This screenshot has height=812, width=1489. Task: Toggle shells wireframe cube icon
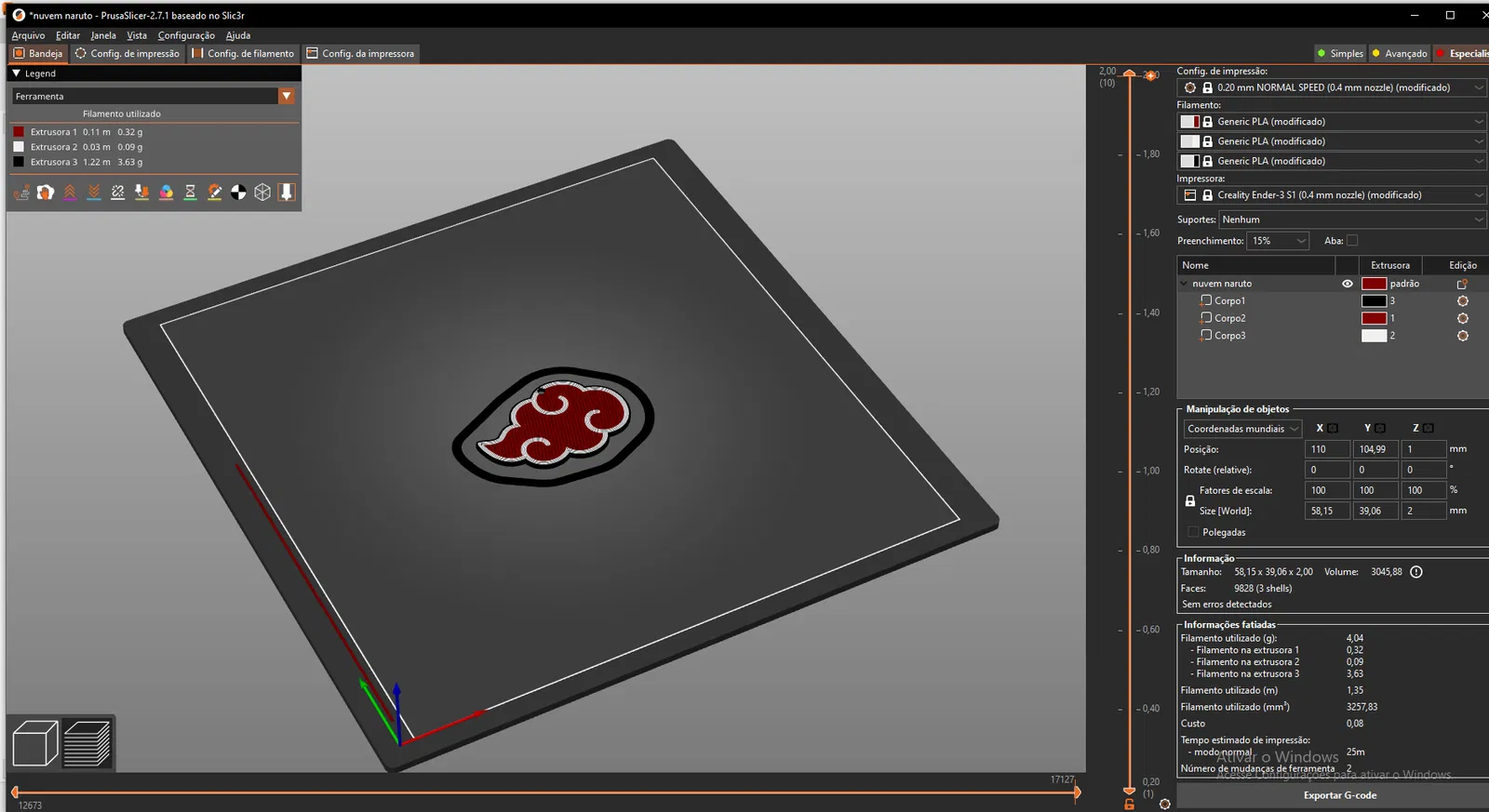tap(263, 192)
